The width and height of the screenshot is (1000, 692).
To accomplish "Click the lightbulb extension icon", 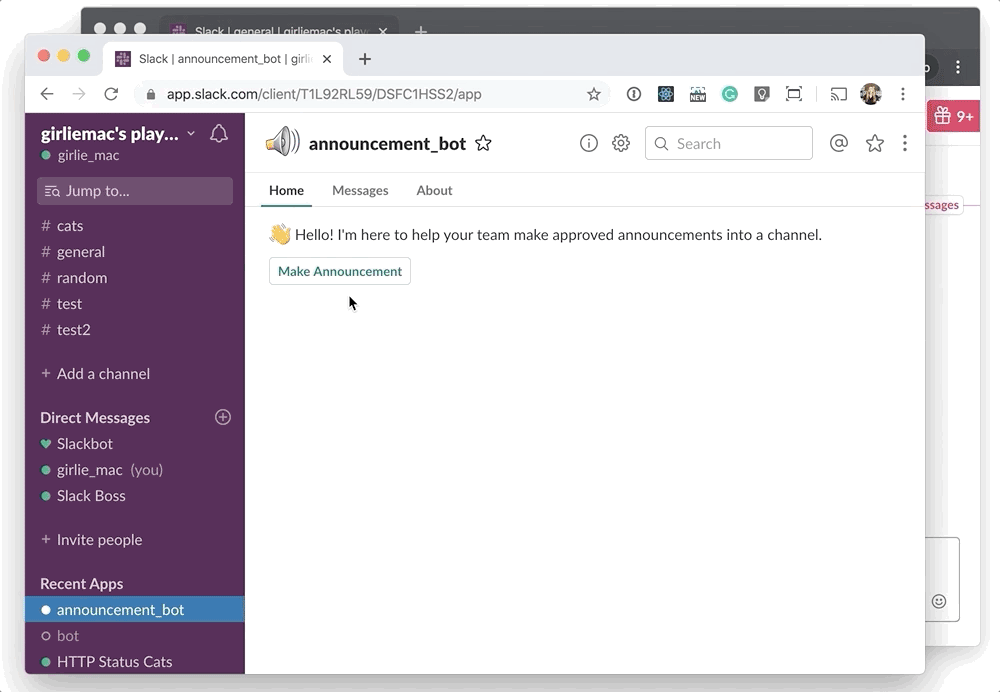I will coord(761,94).
